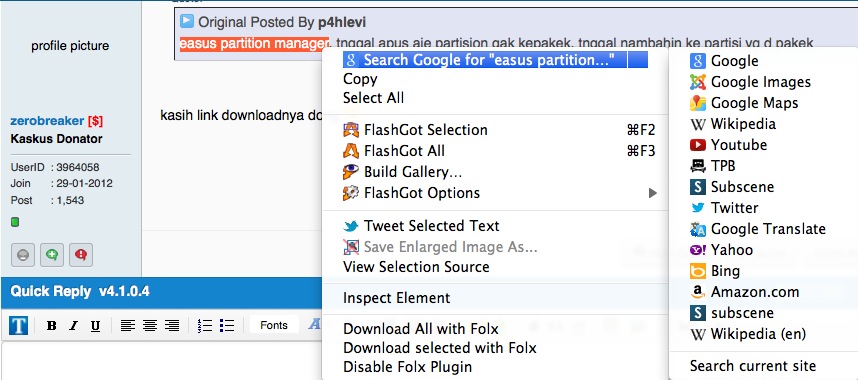858x380 pixels.
Task: Click the Underline formatting icon
Action: pos(95,326)
